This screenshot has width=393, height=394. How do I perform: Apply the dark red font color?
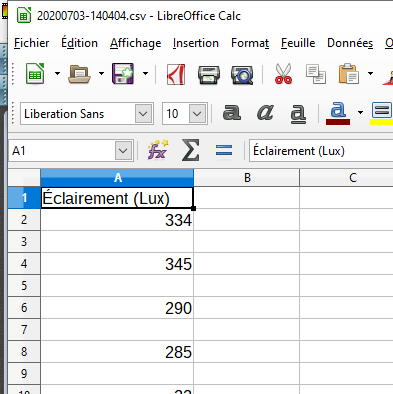point(338,113)
